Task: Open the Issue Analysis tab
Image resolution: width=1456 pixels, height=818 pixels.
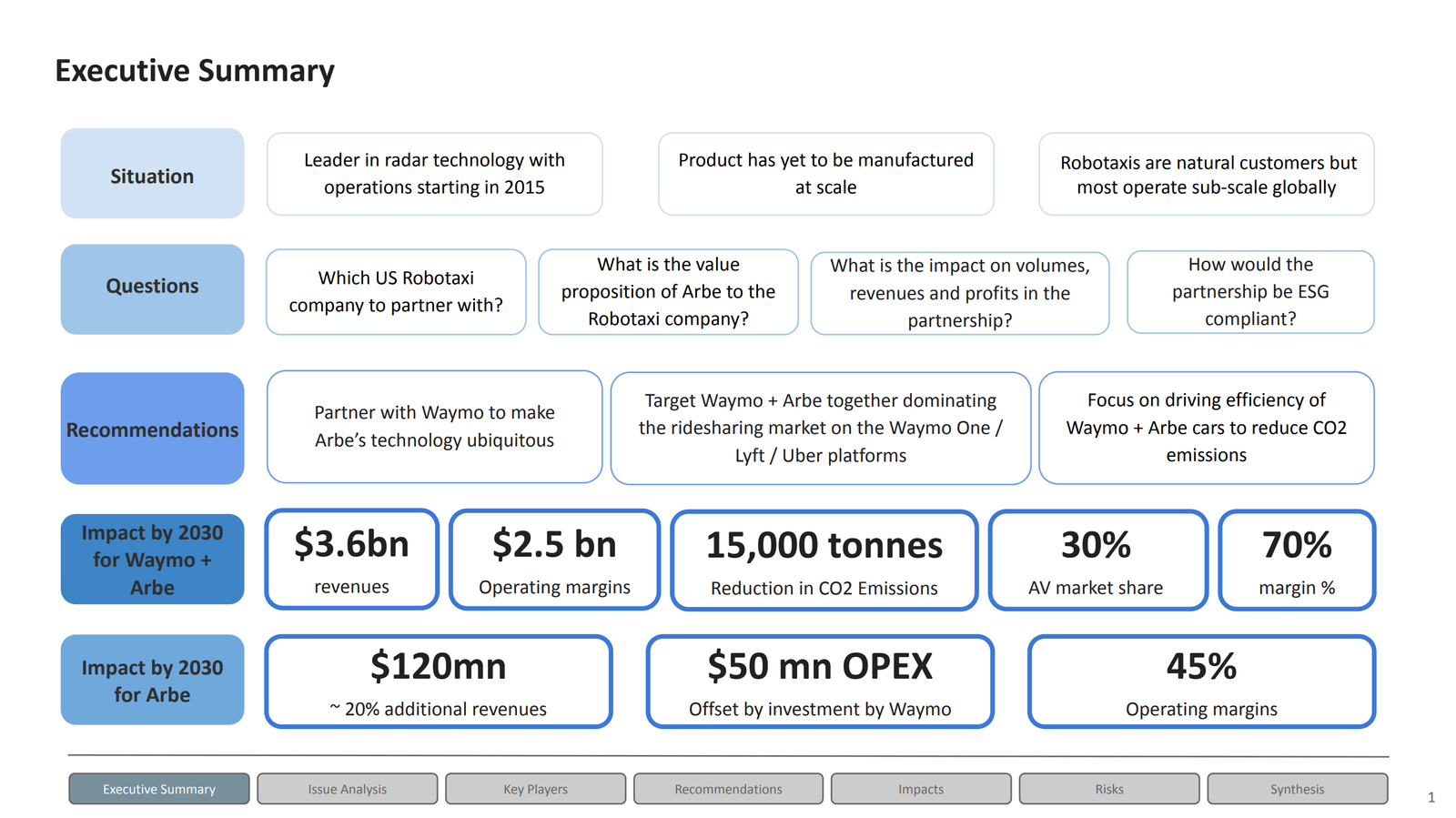Action: click(x=347, y=789)
